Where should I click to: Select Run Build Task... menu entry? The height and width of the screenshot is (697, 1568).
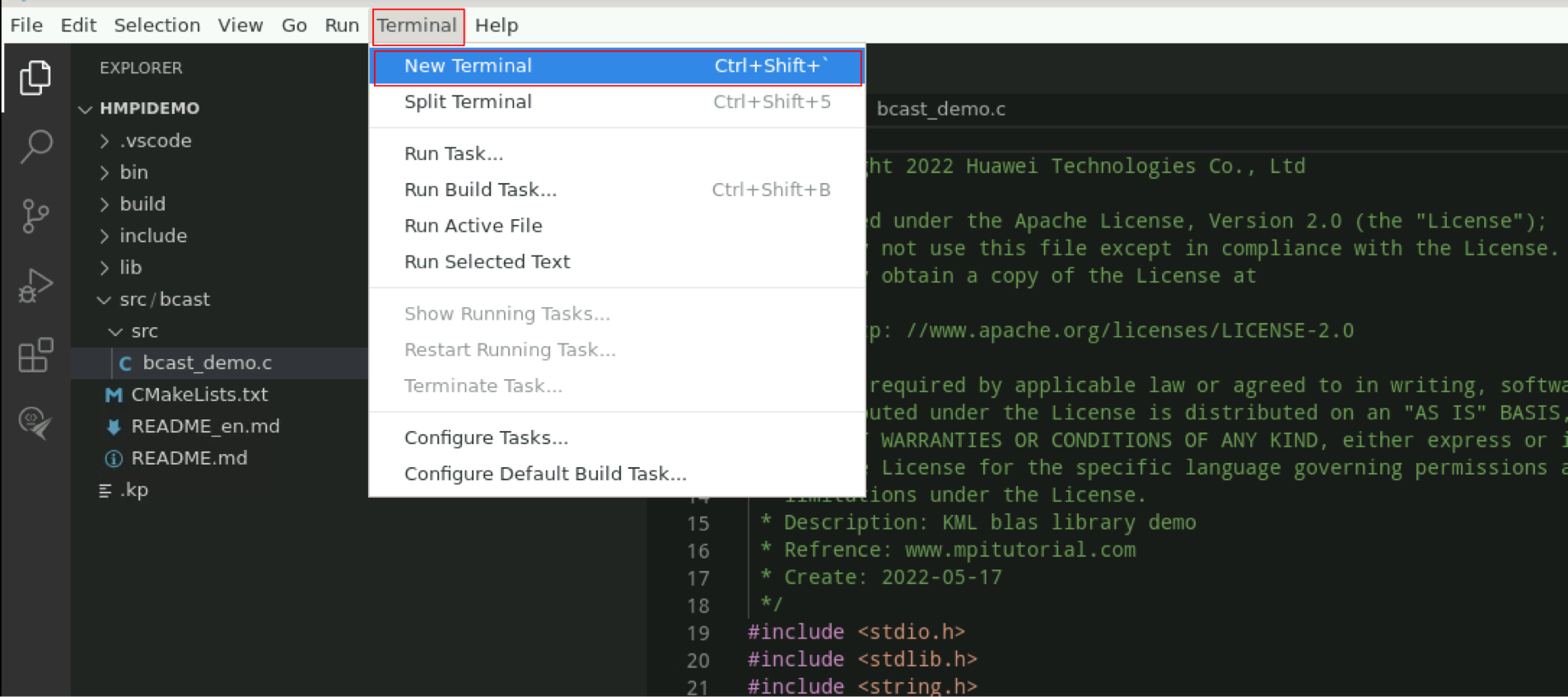tap(617, 190)
